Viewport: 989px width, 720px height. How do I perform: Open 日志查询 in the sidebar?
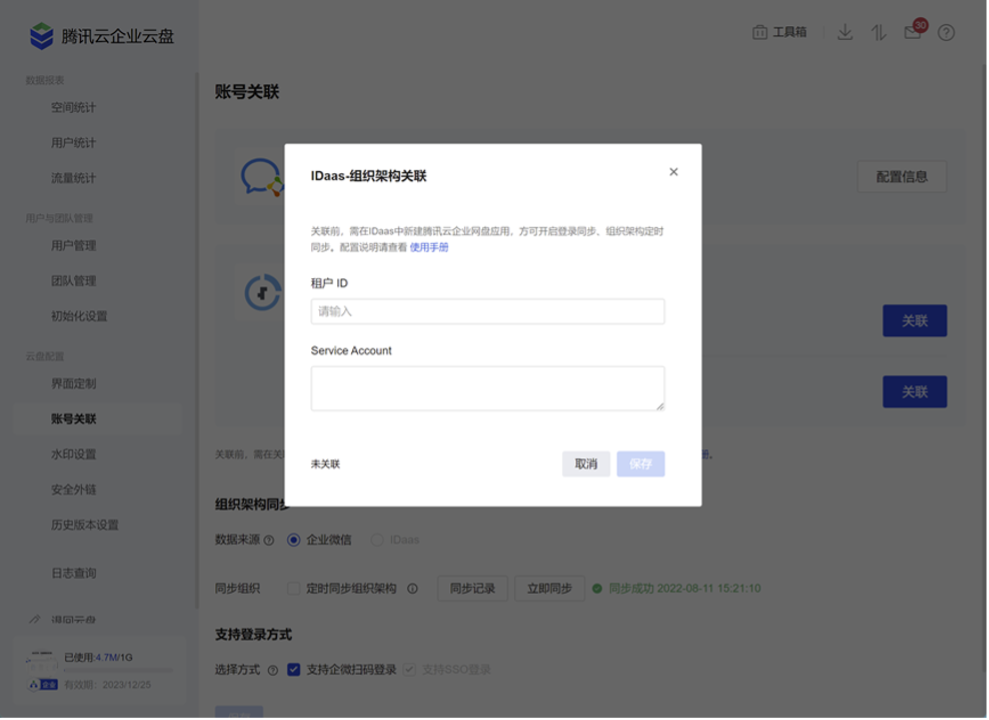[x=74, y=574]
